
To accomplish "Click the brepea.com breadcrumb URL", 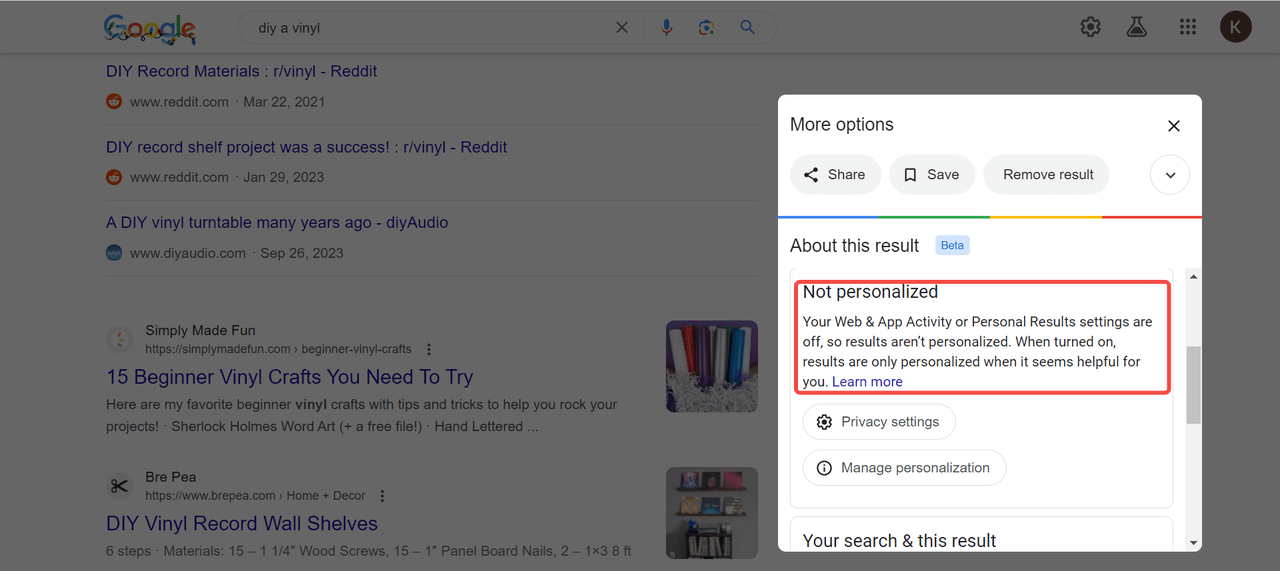I will (255, 496).
